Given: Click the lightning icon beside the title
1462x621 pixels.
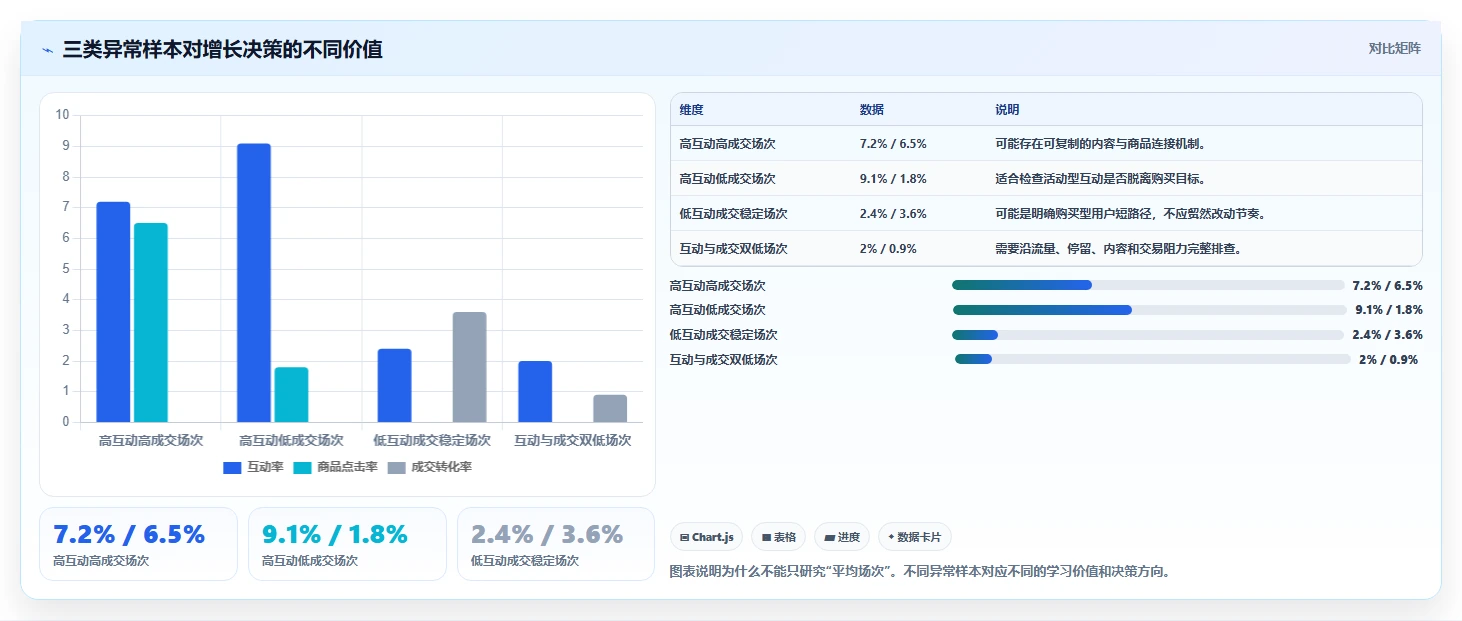Looking at the screenshot, I should coord(47,50).
